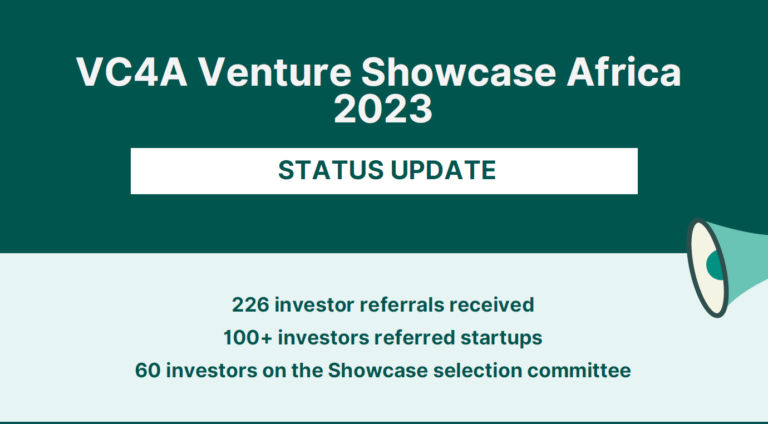768x424 pixels.
Task: Click the word Africa in the title
Action: pos(624,72)
